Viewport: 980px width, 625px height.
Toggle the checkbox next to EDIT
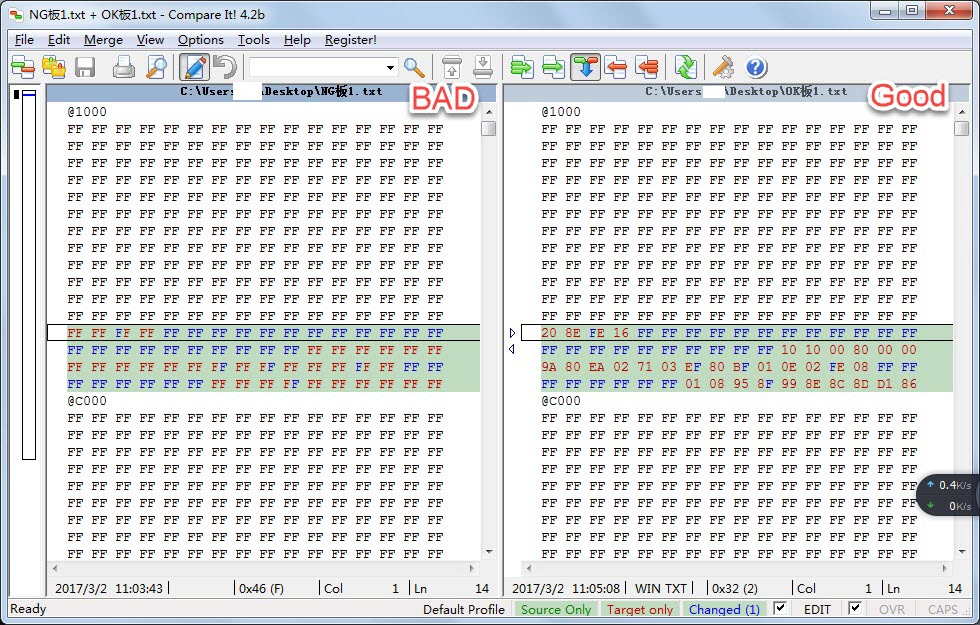pos(779,608)
